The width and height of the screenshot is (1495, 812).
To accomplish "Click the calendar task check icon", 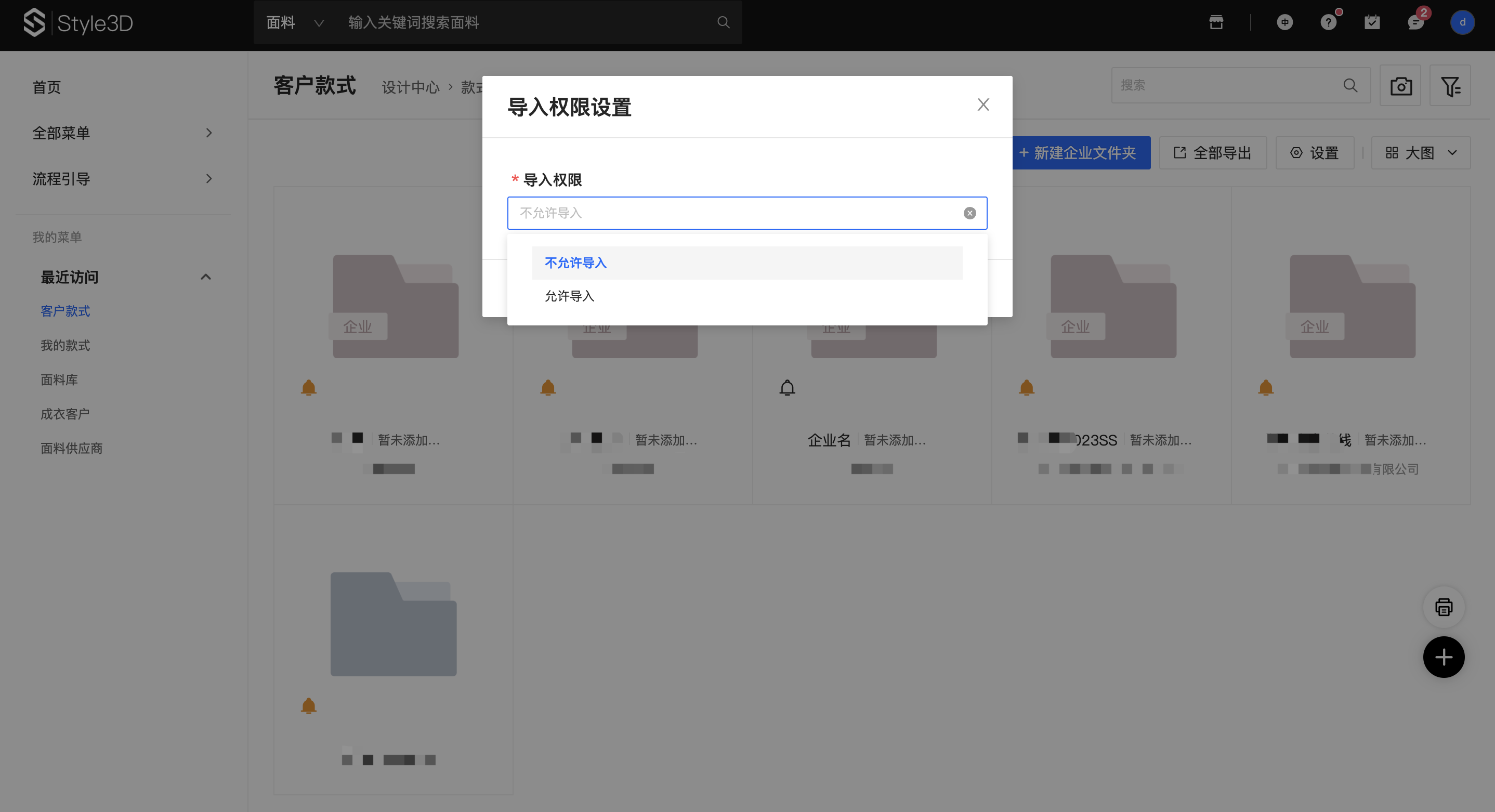I will [1372, 23].
